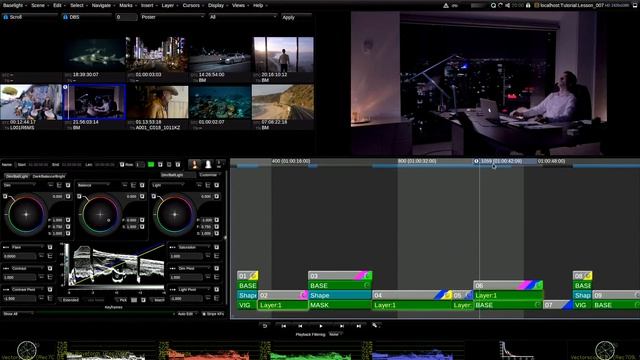Open the Auto Edit dropdown
This screenshot has width=640, height=360.
[x=186, y=314]
